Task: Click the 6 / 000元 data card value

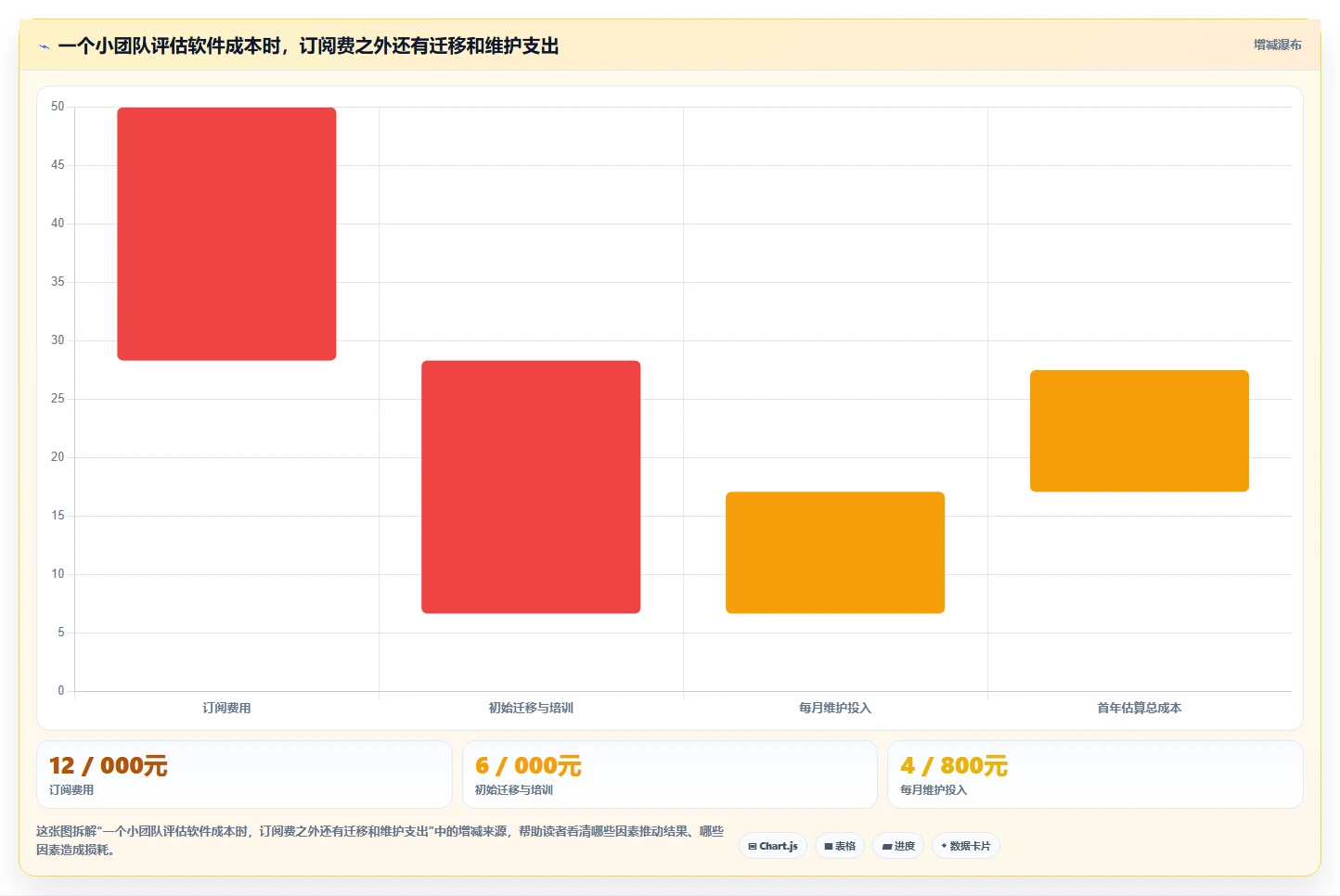Action: point(528,766)
